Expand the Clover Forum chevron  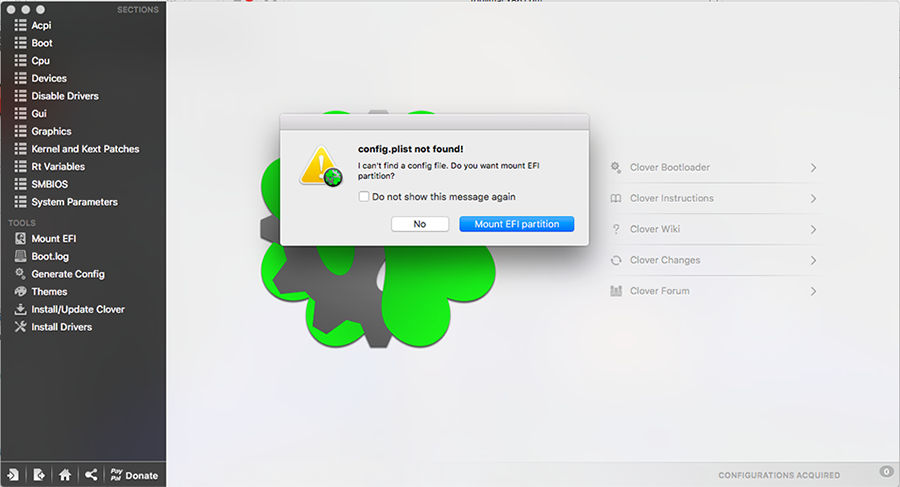point(813,292)
